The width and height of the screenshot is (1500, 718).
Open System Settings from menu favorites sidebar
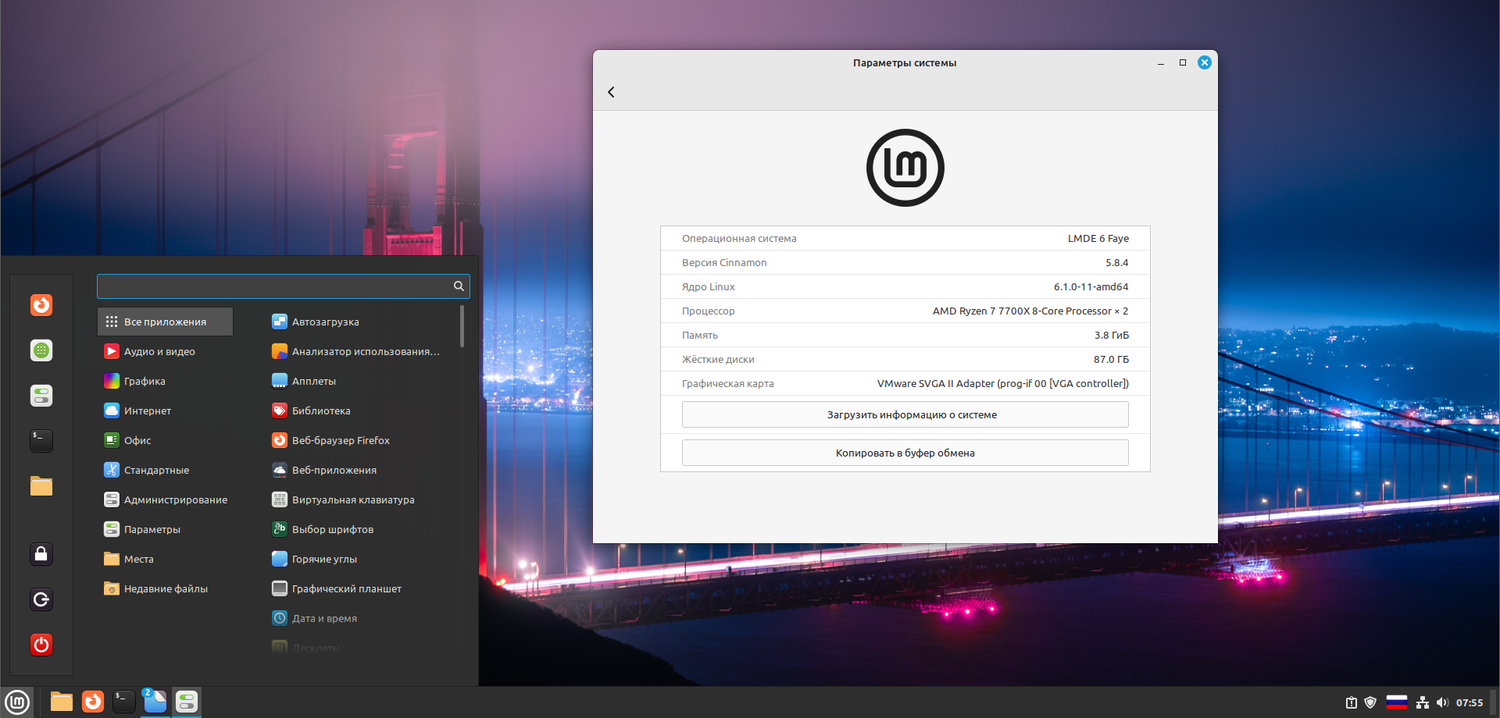tap(41, 395)
